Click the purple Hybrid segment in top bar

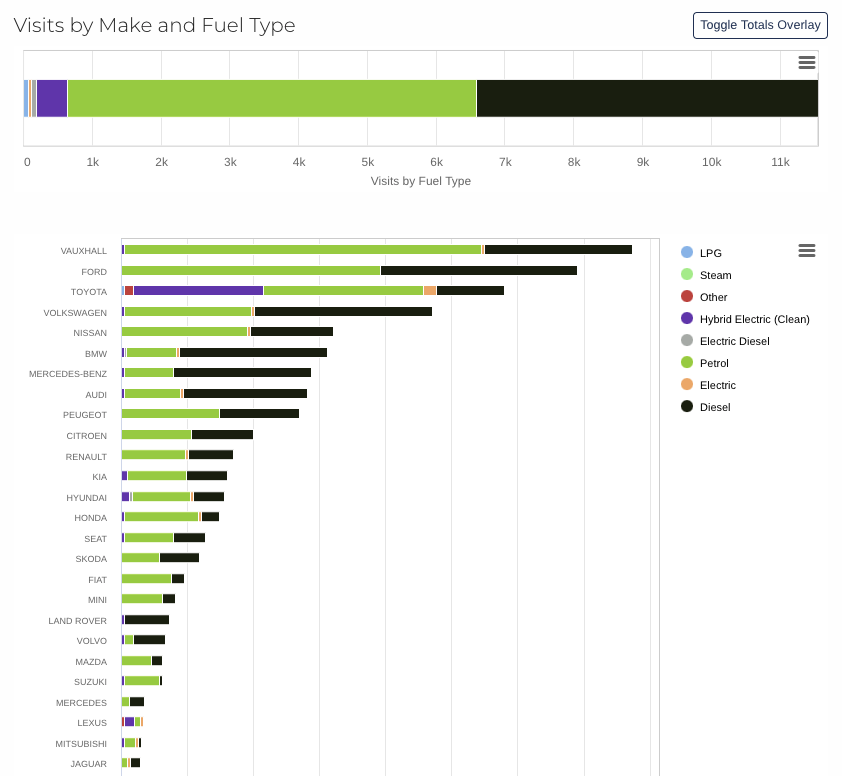[52, 99]
